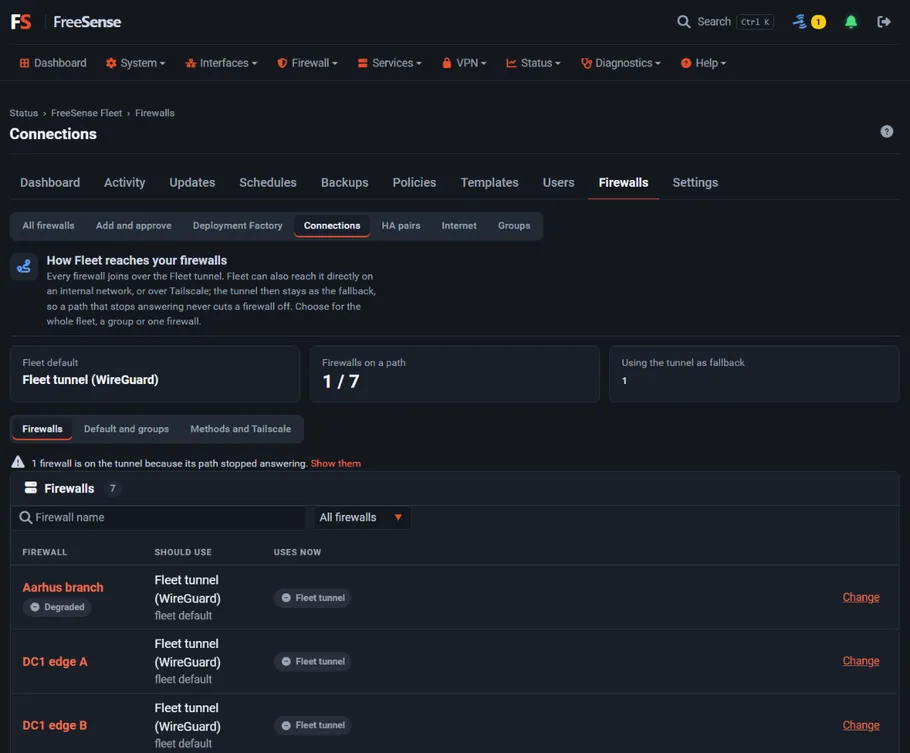Click the page help question mark icon
Screen dimensions: 910x753
(886, 131)
